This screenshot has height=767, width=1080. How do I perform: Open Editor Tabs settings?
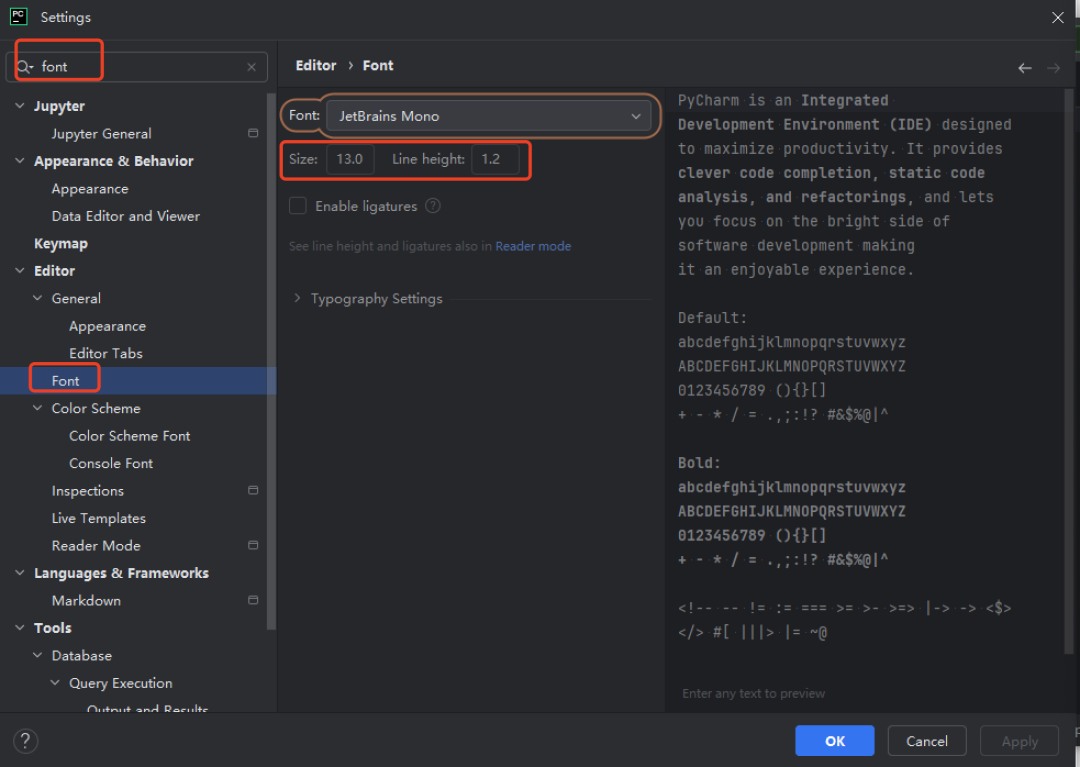click(105, 353)
